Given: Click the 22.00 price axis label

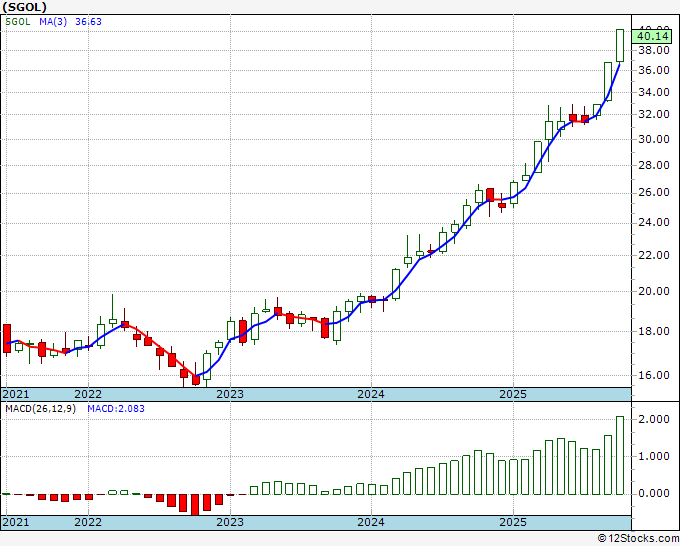Looking at the screenshot, I should point(654,255).
